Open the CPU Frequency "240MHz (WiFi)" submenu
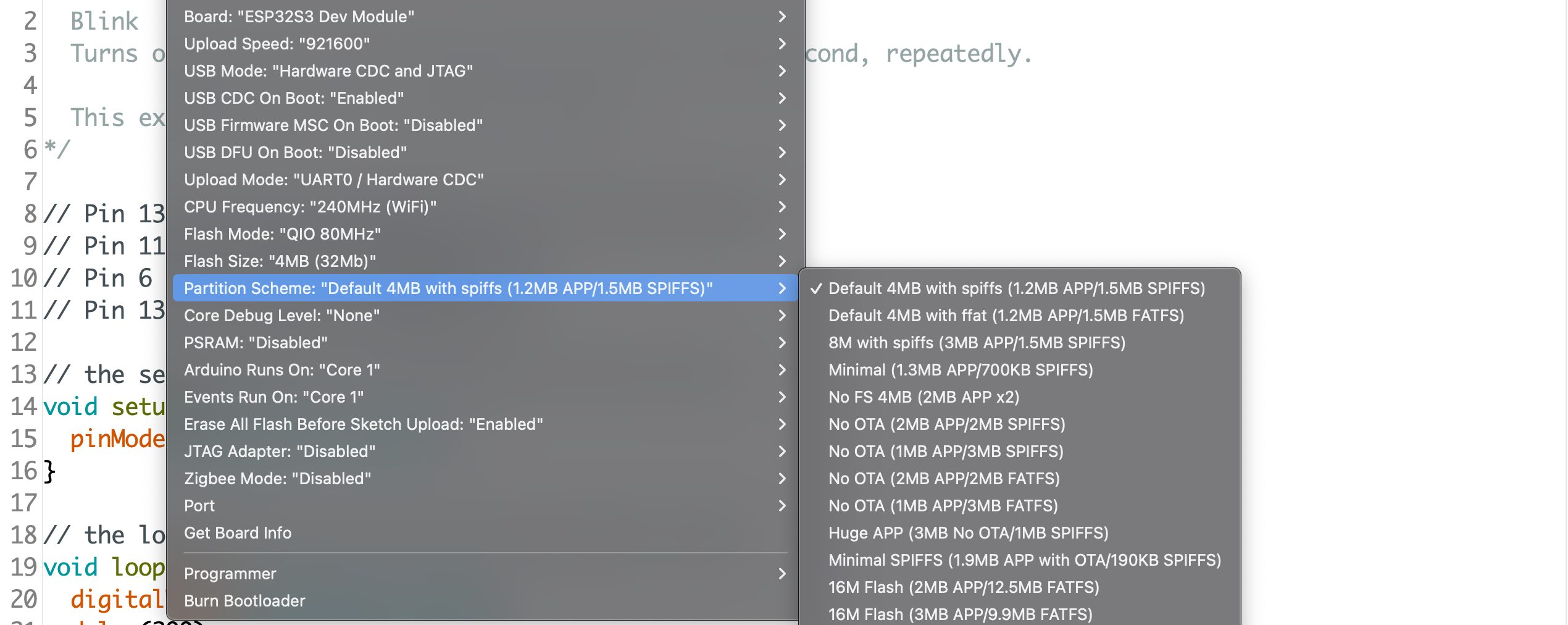This screenshot has width=1568, height=625. (310, 207)
